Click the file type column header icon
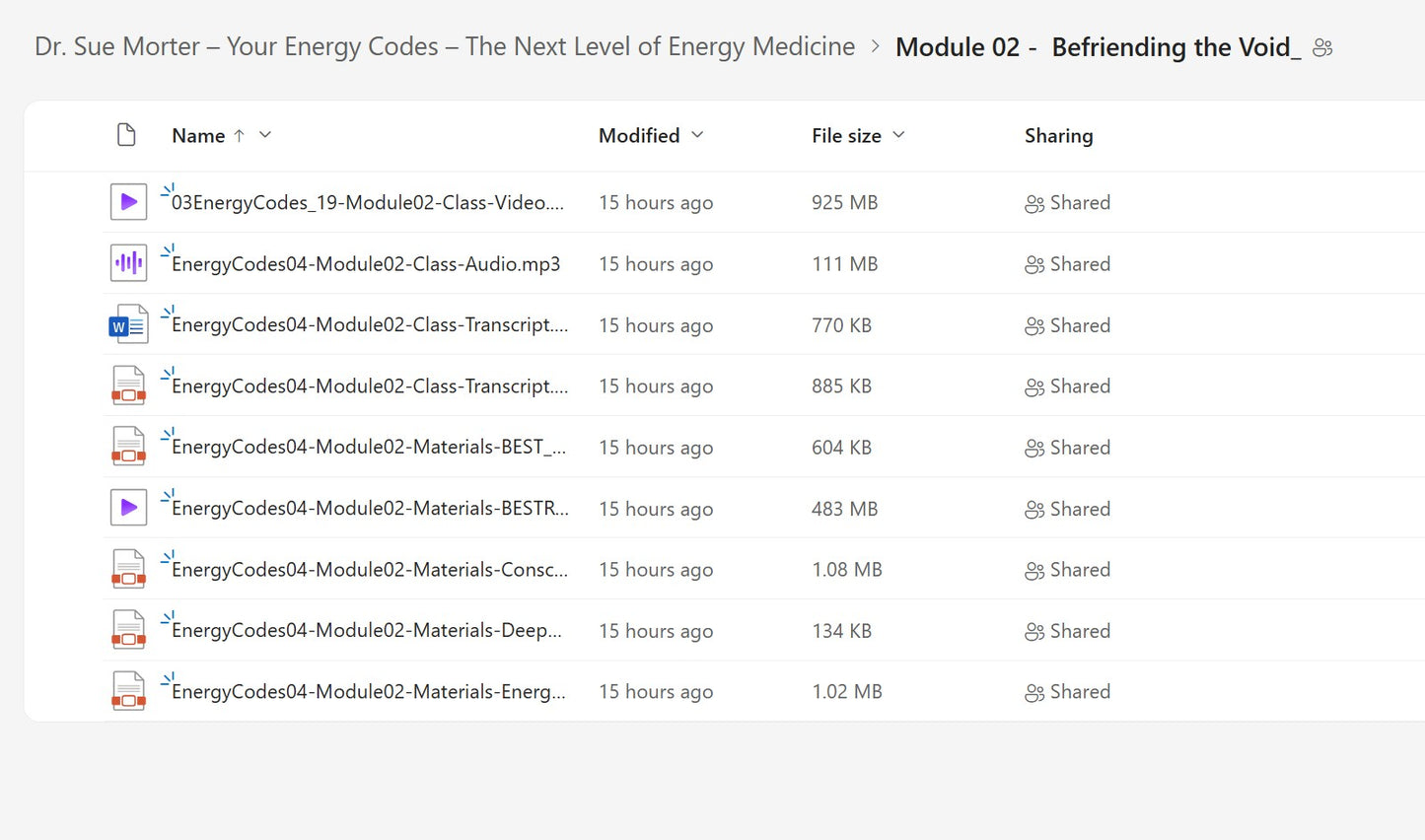 (126, 135)
